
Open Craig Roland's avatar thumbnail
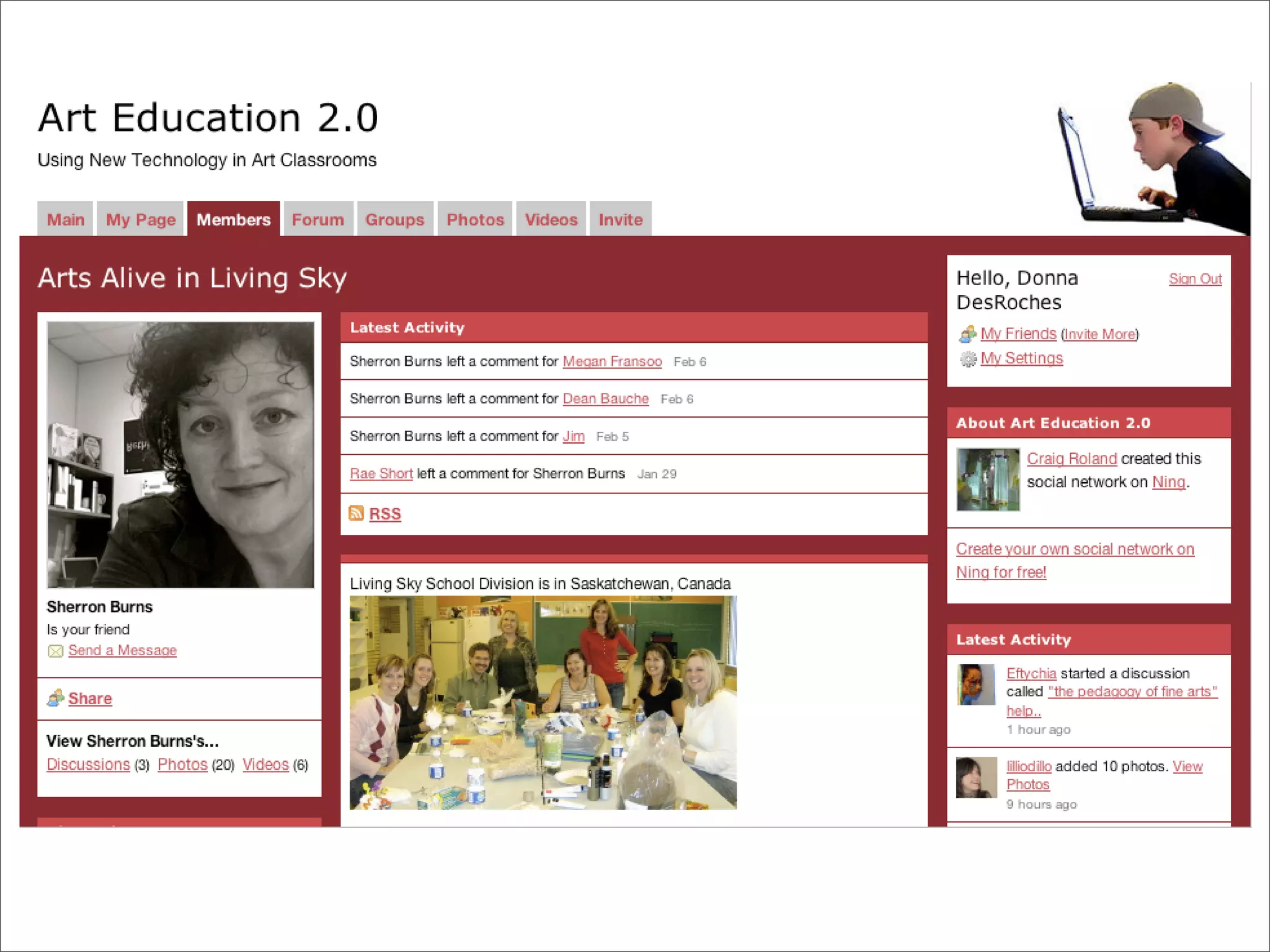tap(987, 479)
